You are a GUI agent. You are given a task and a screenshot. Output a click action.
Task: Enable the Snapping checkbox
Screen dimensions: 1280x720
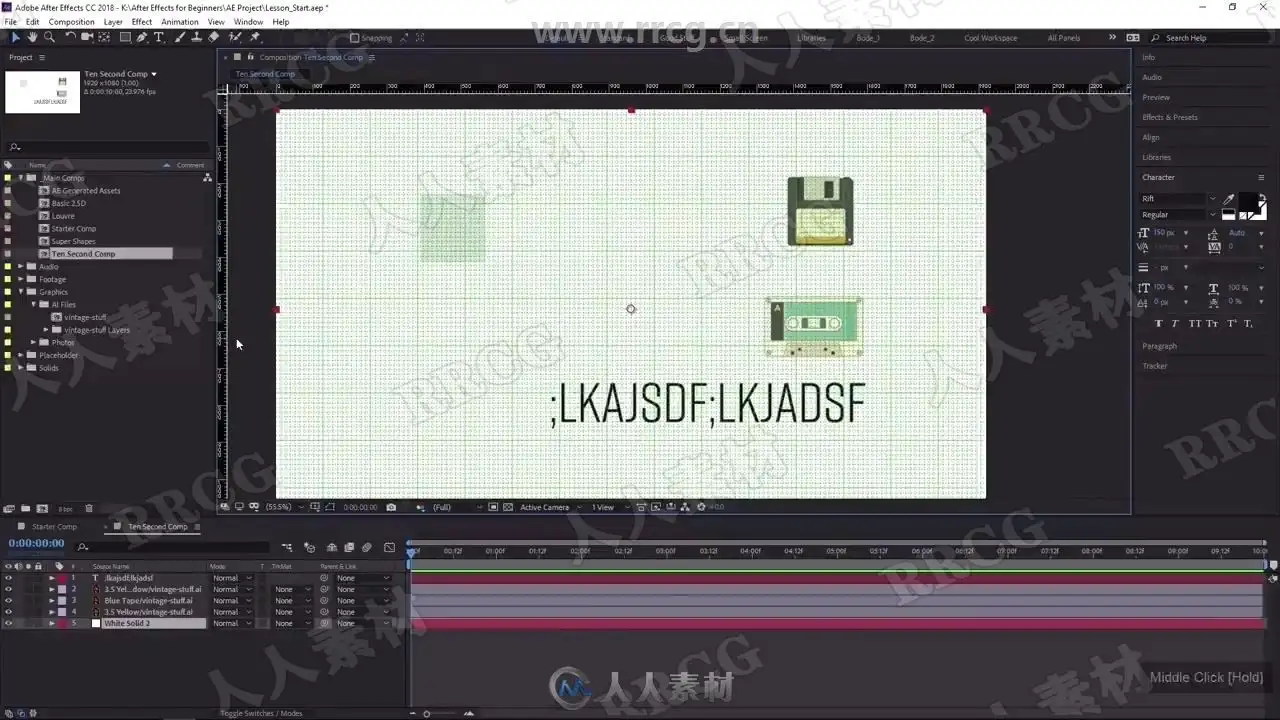click(x=355, y=38)
